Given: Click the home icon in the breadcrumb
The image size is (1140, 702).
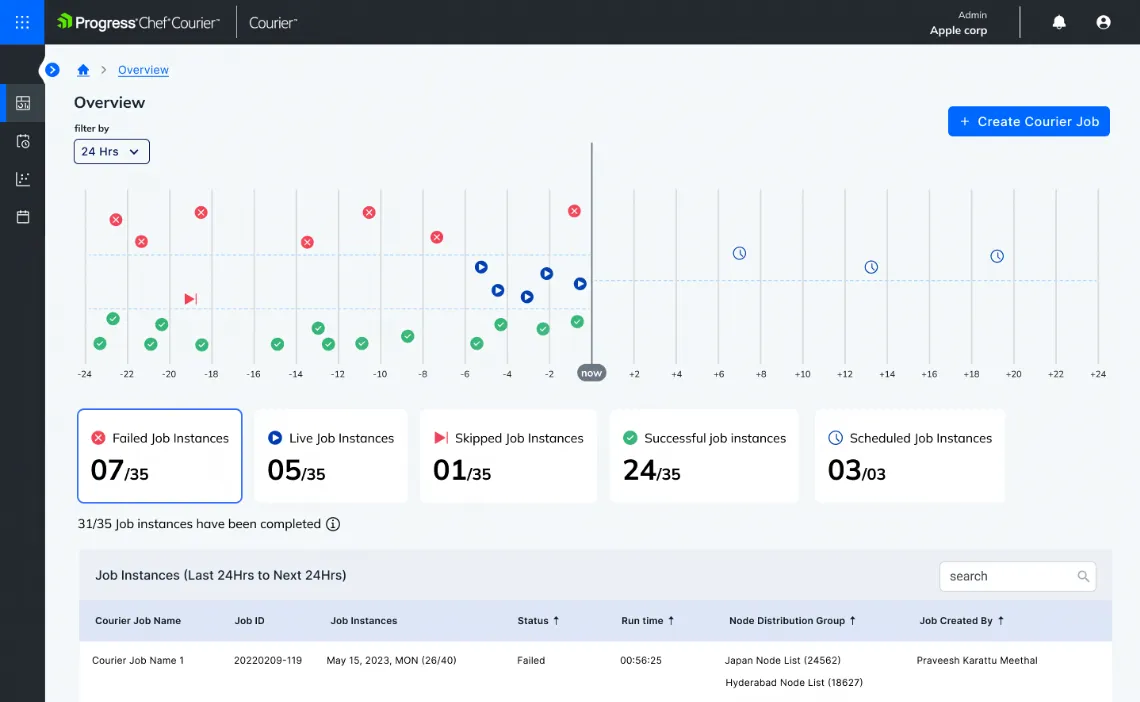Looking at the screenshot, I should (83, 70).
